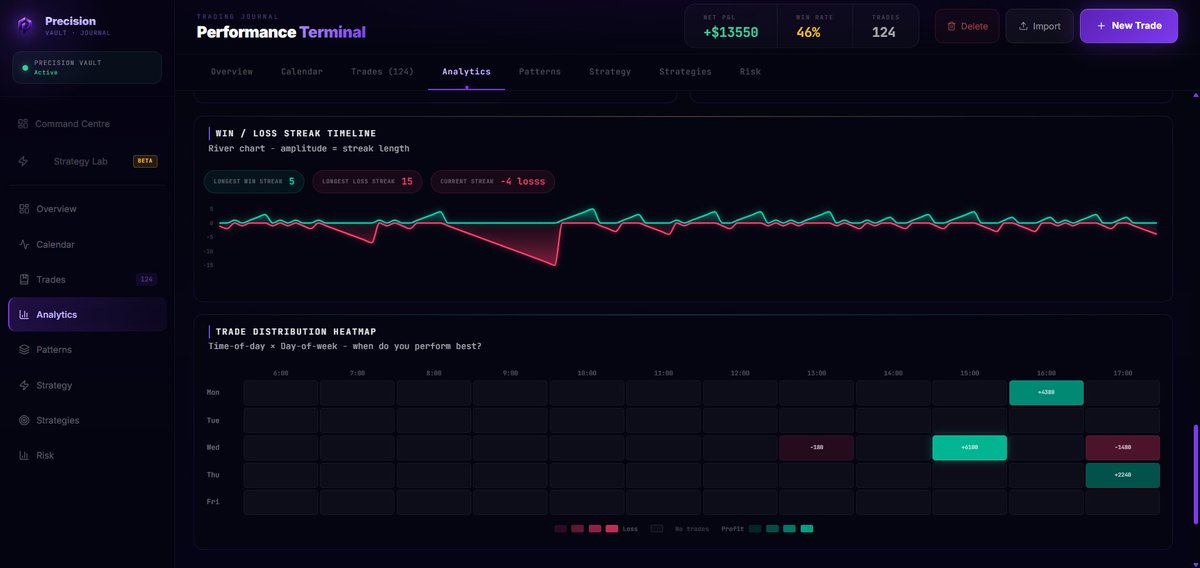Image resolution: width=1200 pixels, height=568 pixels.
Task: Create a New Trade
Action: tap(1129, 26)
